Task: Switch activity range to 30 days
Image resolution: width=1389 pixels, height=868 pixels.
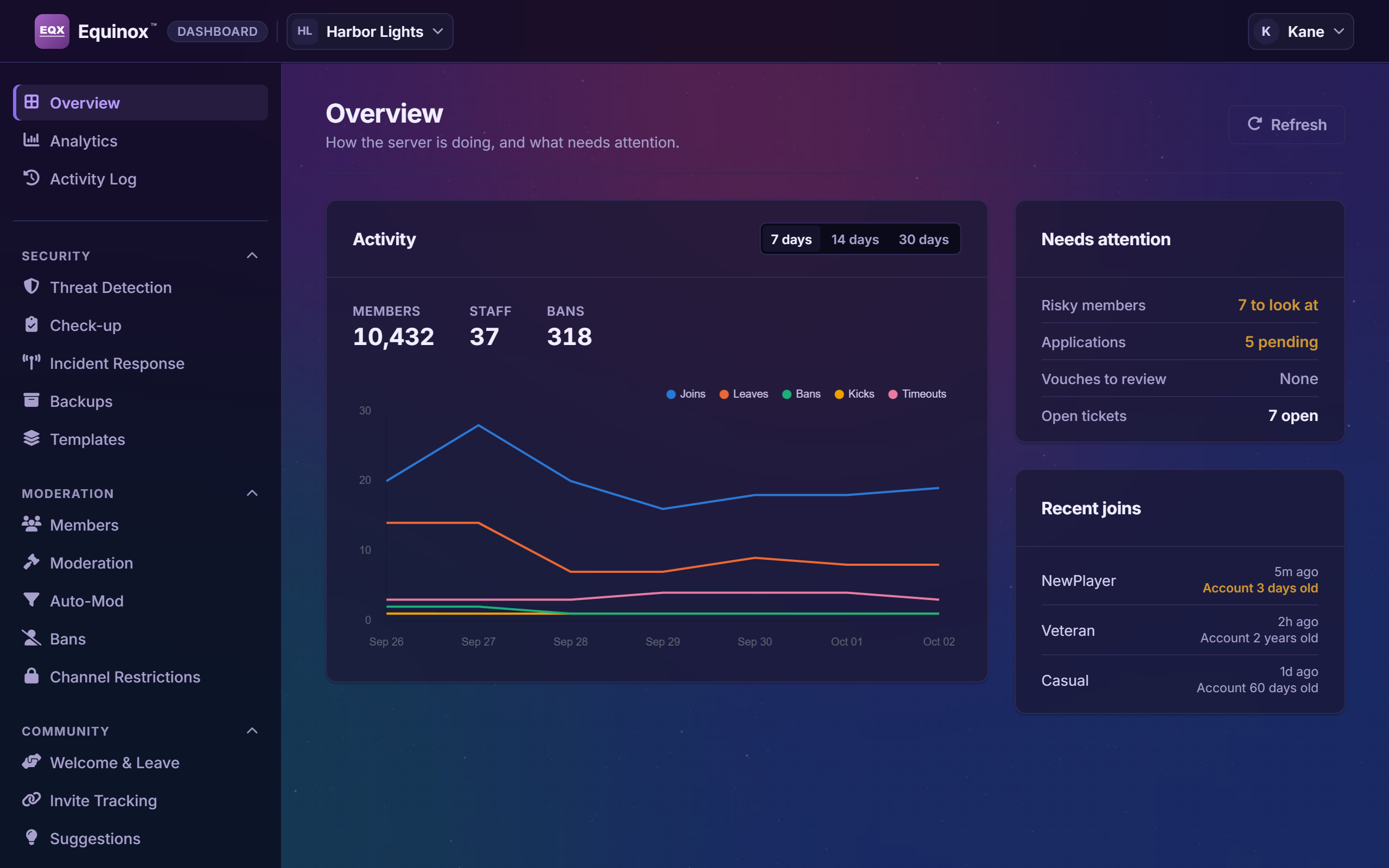Action: 923,239
